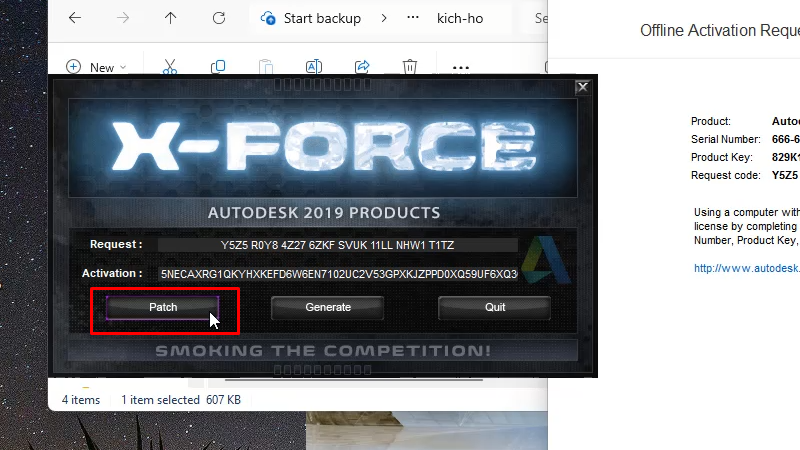Click the Copy icon in the toolbar
Viewport: 800px width, 450px height.
pos(218,67)
